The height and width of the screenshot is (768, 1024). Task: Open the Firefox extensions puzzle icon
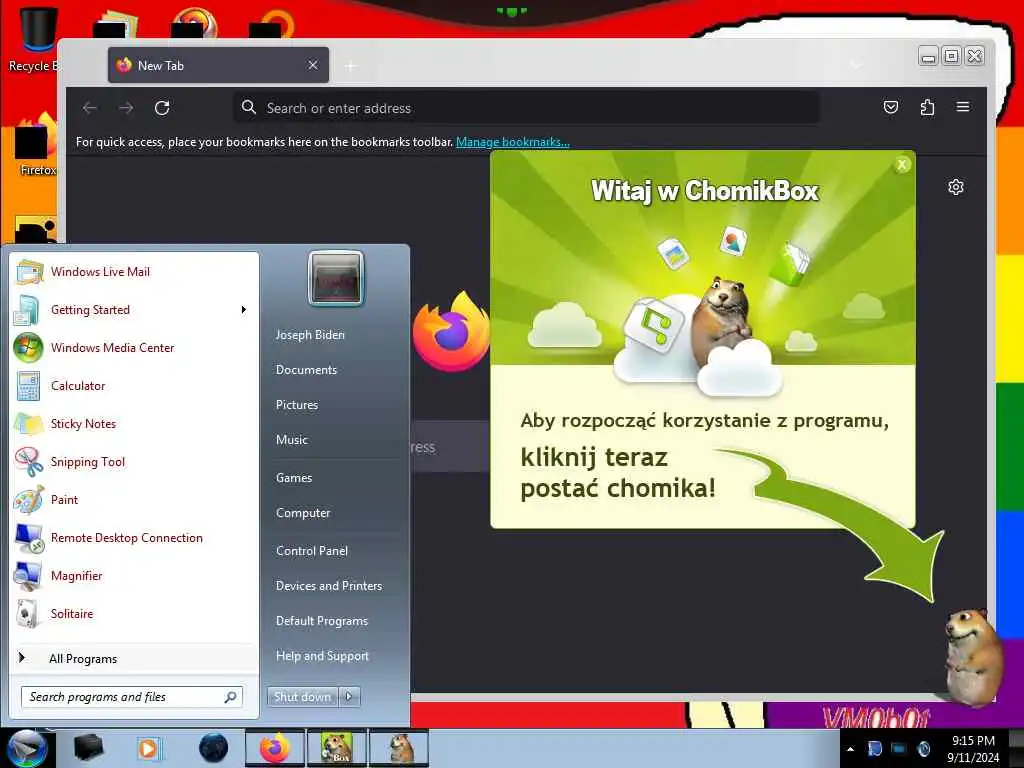927,107
